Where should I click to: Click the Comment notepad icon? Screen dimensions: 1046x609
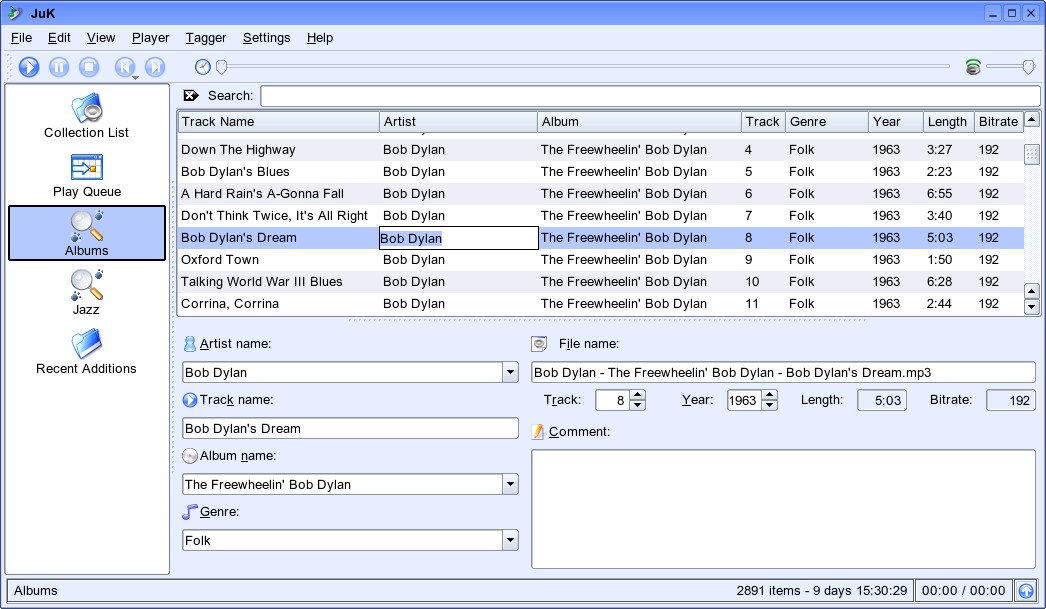coord(538,432)
